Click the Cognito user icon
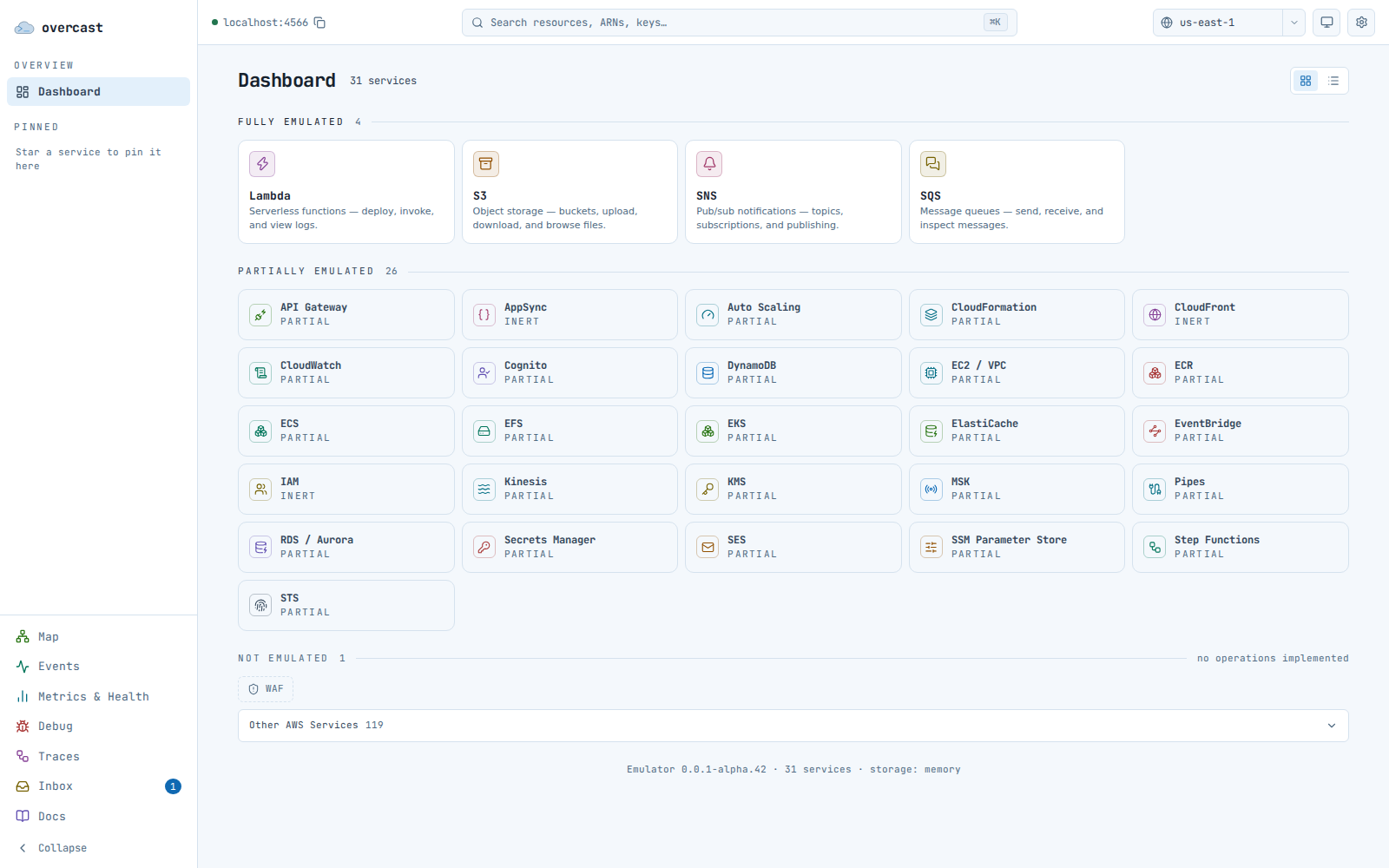Image resolution: width=1389 pixels, height=868 pixels. (x=484, y=373)
